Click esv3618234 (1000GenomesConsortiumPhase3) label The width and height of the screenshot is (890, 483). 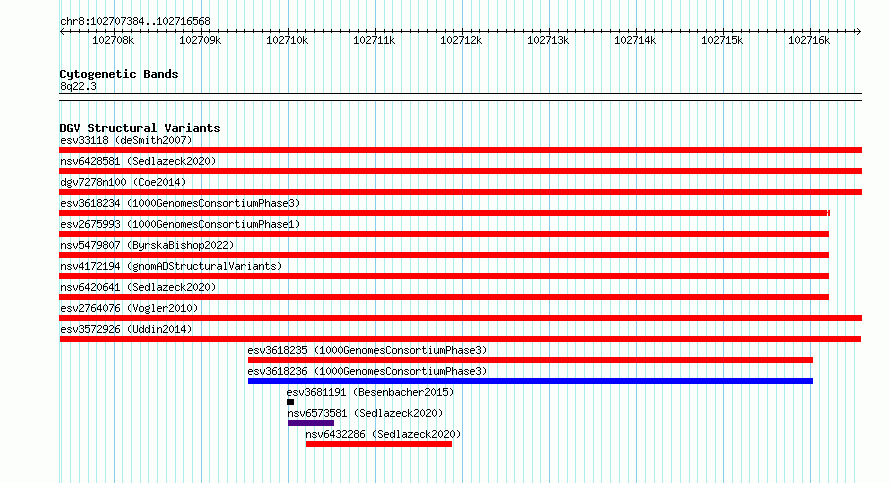[x=180, y=203]
